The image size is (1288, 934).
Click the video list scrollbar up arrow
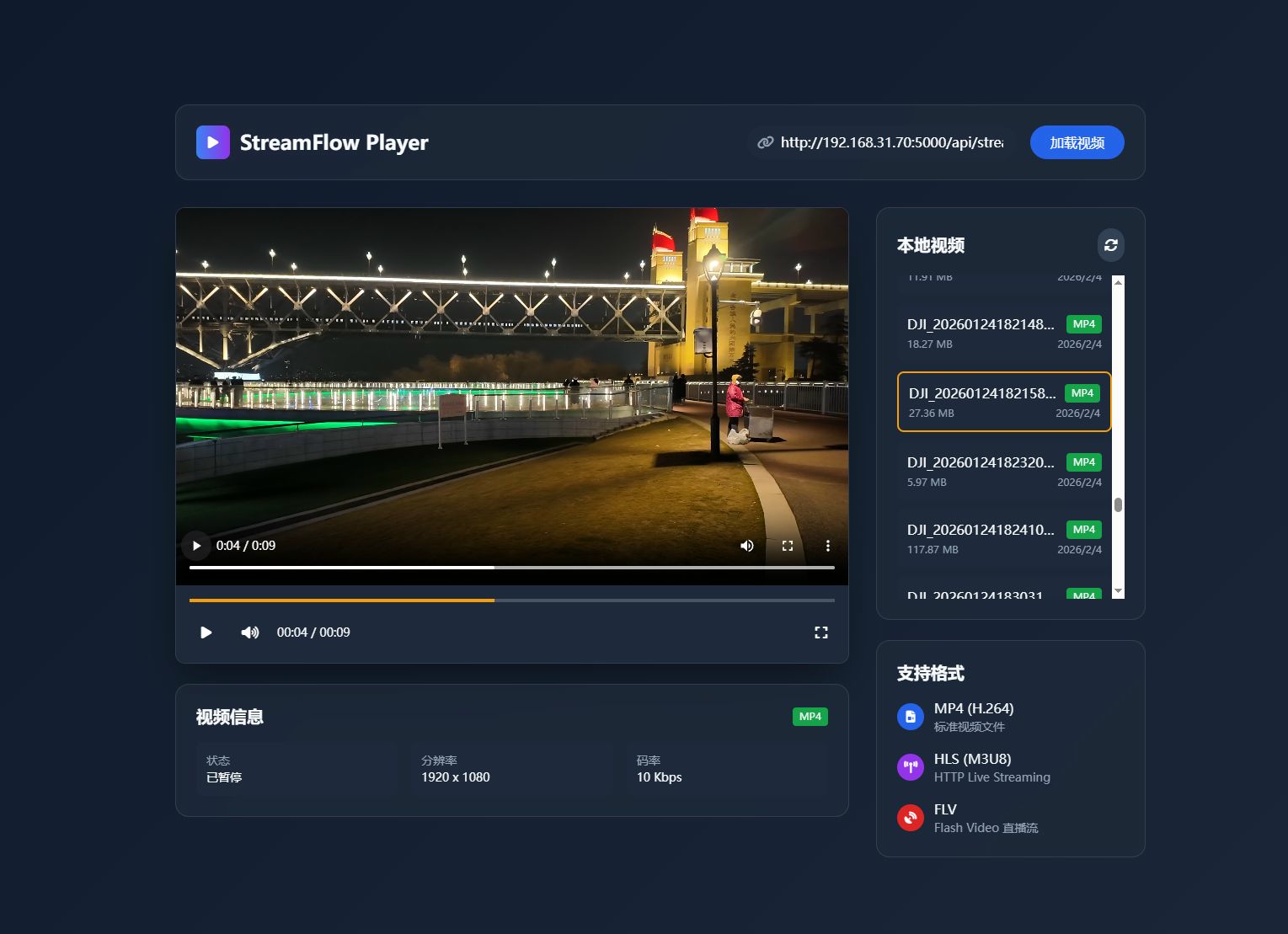pos(1118,282)
